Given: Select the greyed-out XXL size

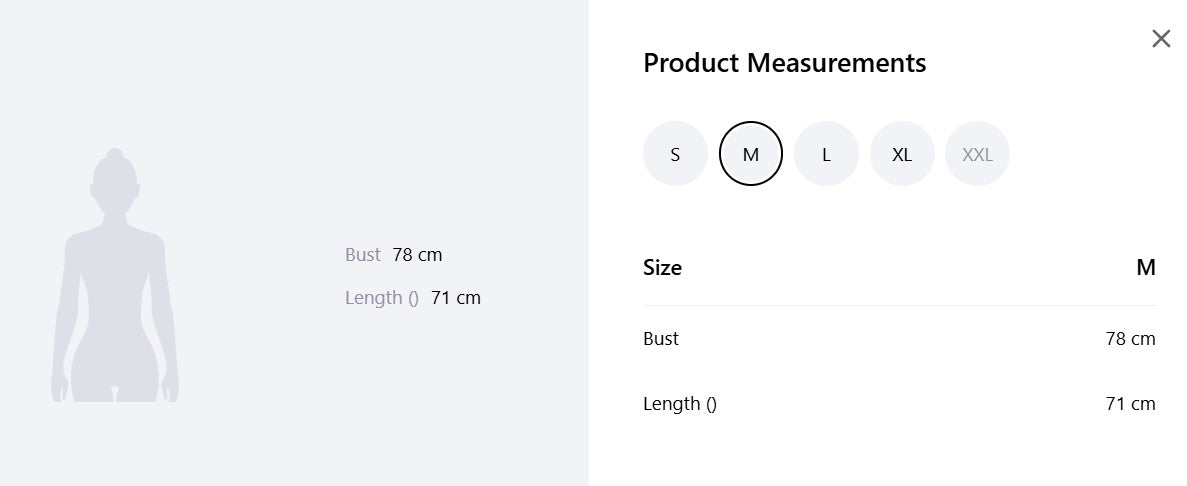Looking at the screenshot, I should coord(977,154).
